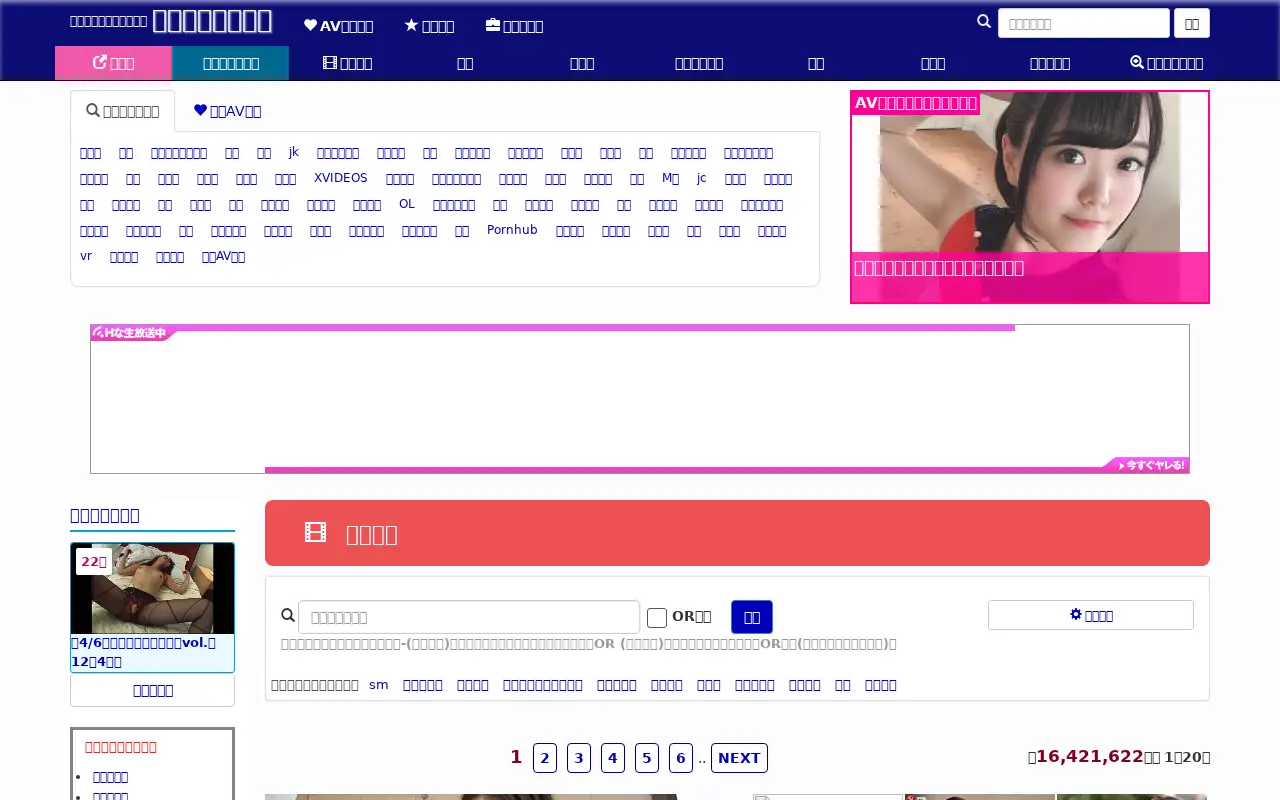The width and height of the screenshot is (1280, 800).
Task: Go to page 5 of the results
Action: pyautogui.click(x=647, y=758)
